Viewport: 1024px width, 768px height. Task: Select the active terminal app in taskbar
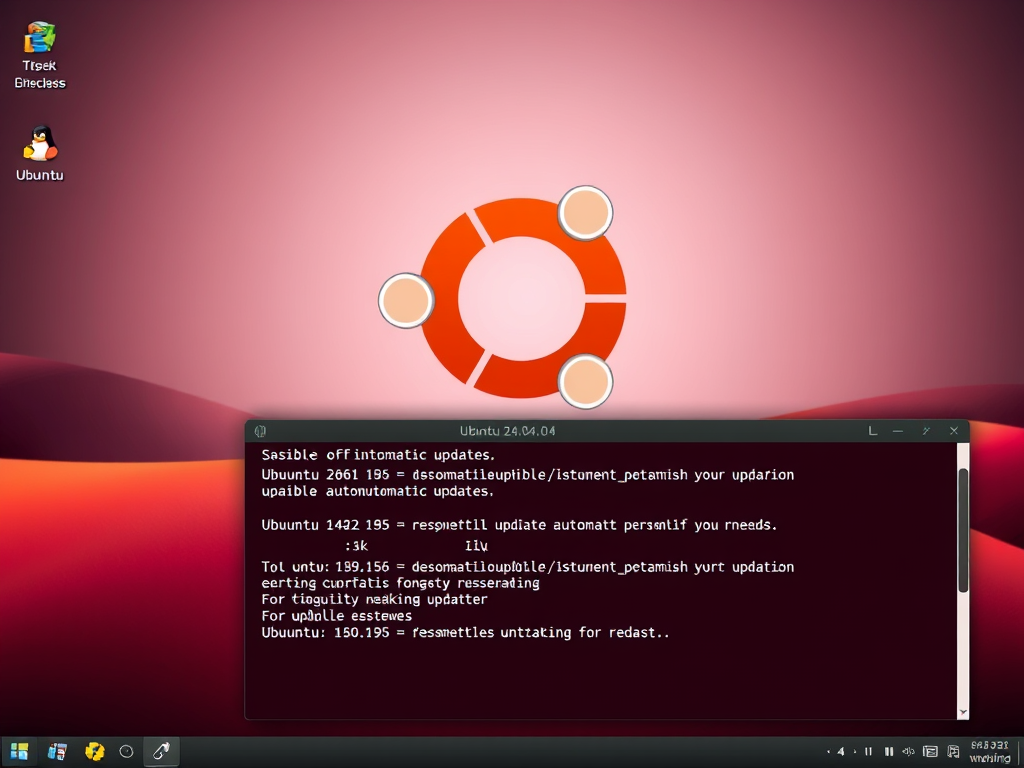point(161,752)
